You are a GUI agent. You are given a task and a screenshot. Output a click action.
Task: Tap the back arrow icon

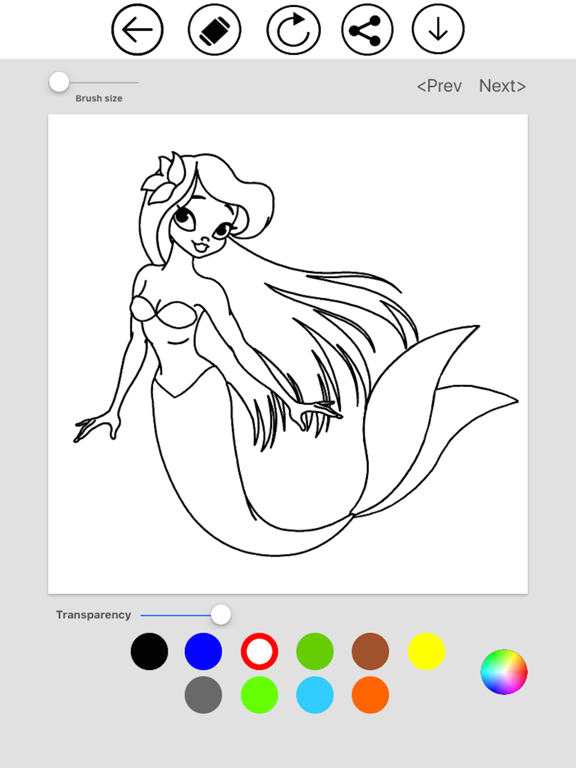click(x=137, y=29)
